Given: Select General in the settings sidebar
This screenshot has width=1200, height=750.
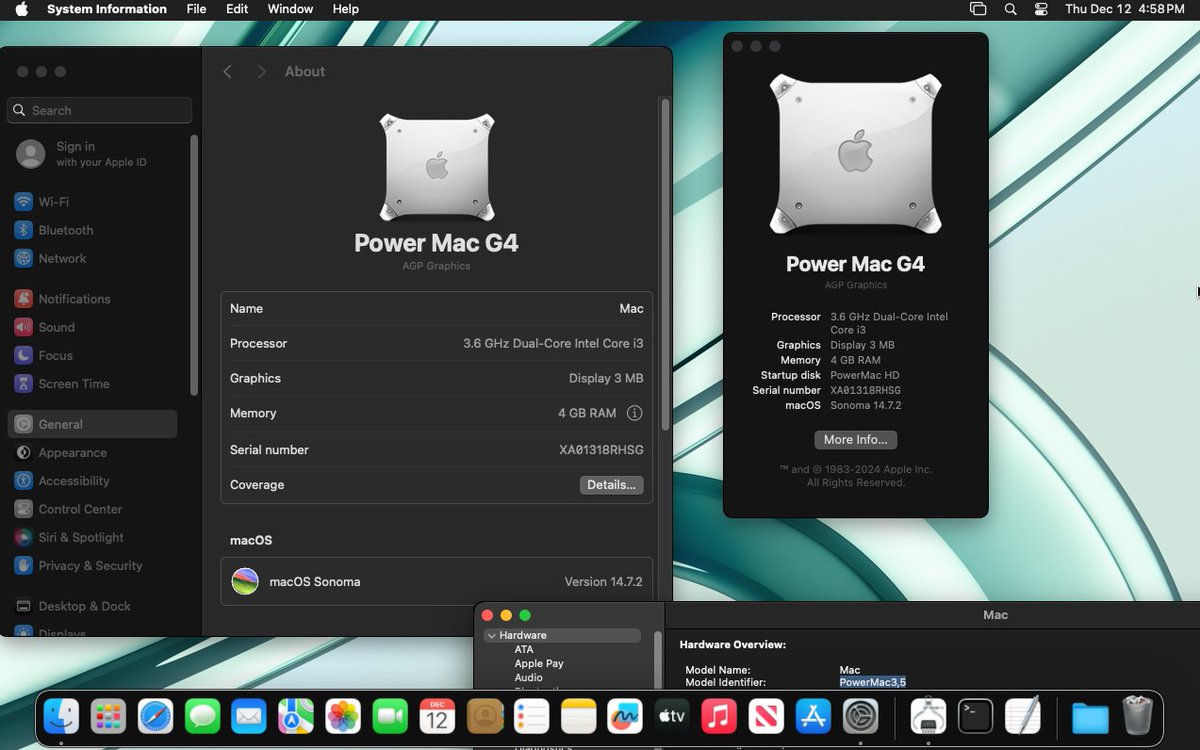Looking at the screenshot, I should tap(92, 424).
